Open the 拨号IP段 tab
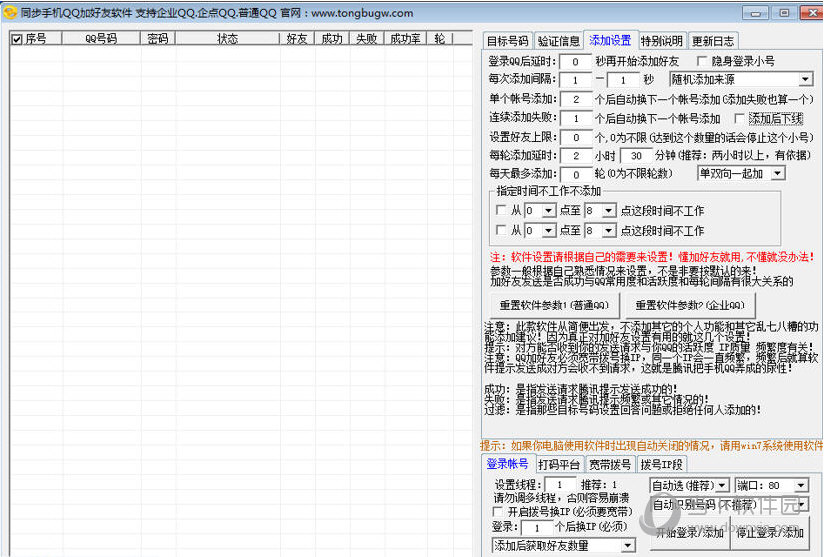 (x=661, y=465)
